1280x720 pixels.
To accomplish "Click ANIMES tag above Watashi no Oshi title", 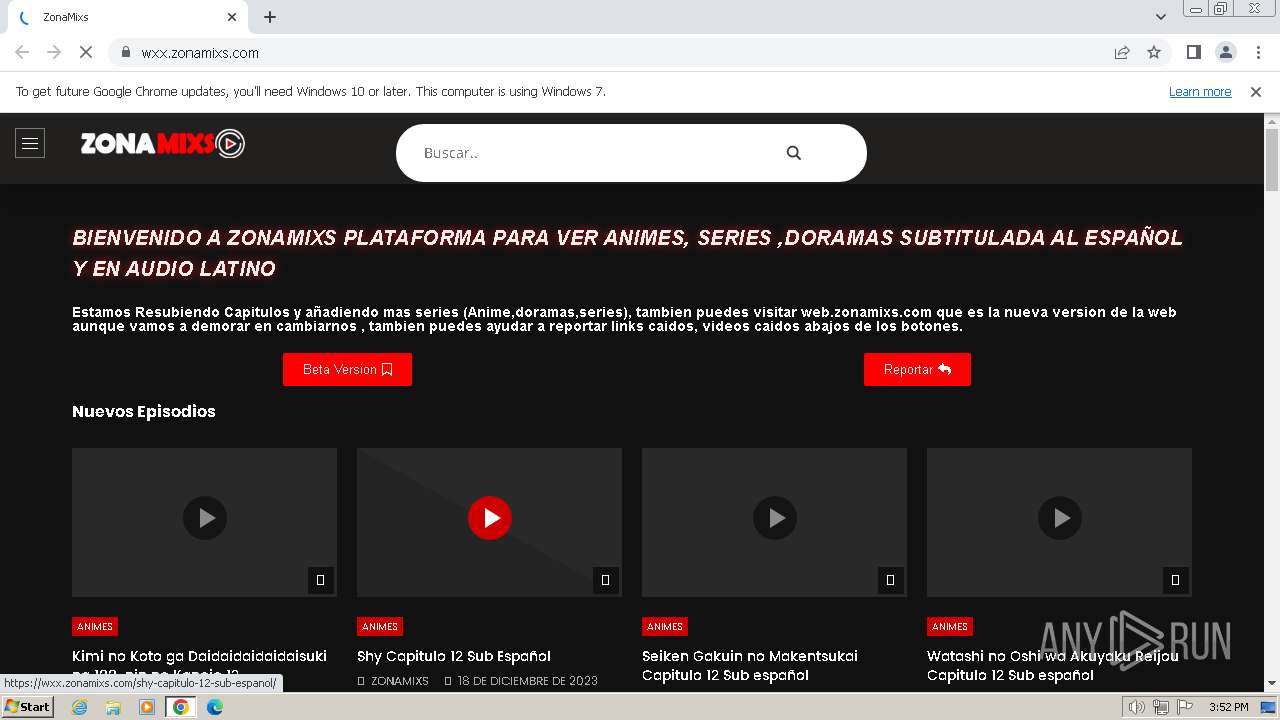I will [950, 626].
